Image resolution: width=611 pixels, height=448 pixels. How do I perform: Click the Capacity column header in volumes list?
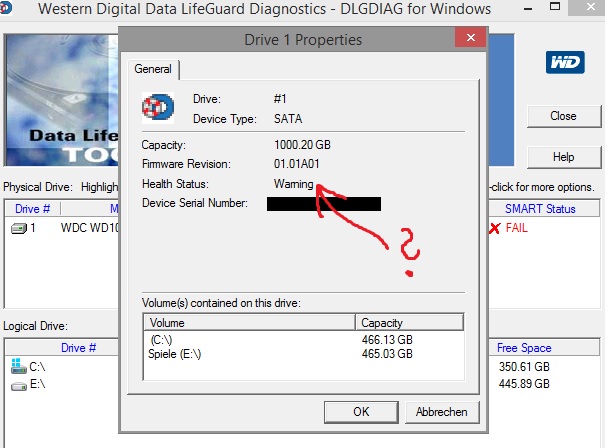[410, 323]
